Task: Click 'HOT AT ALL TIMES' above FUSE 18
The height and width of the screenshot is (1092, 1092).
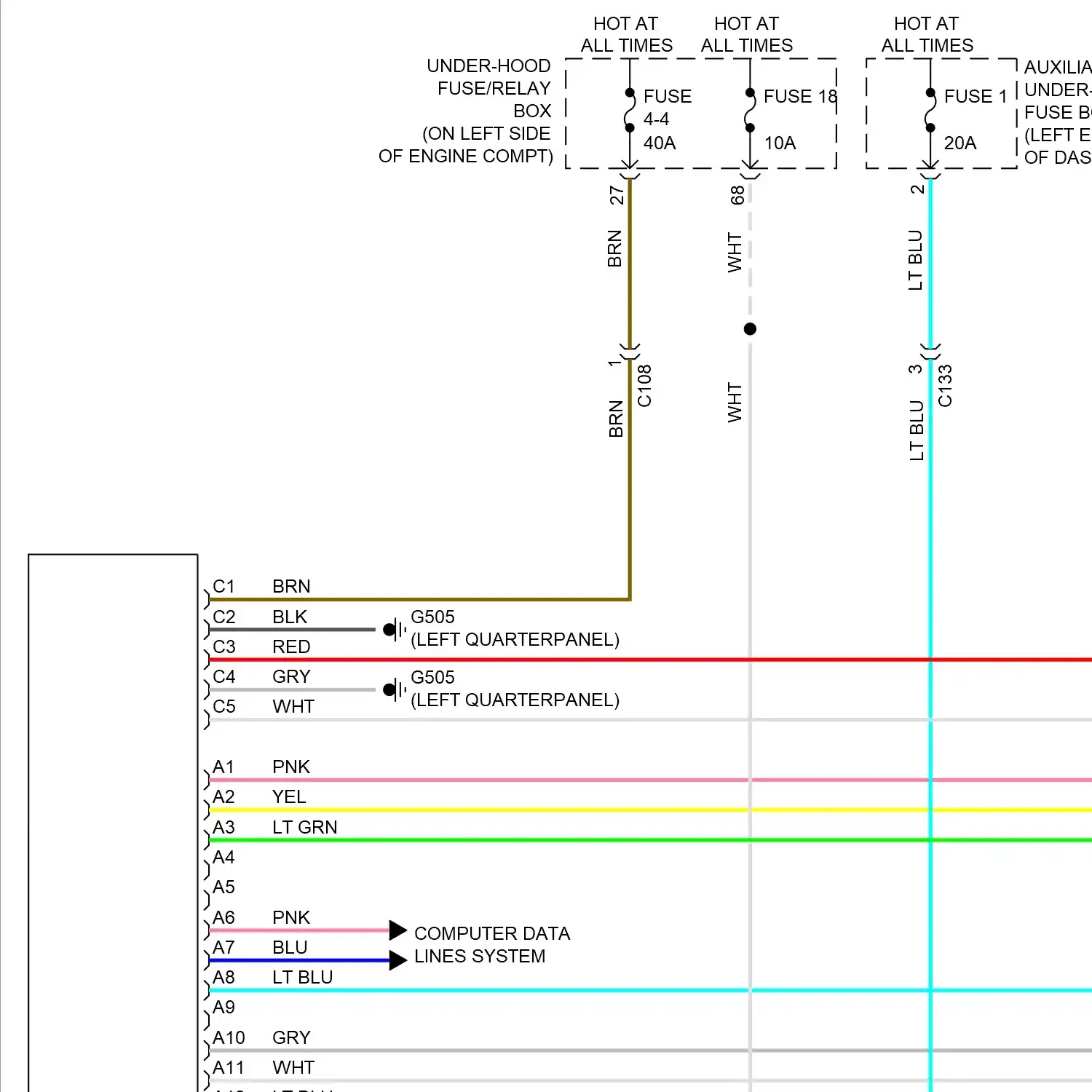Action: point(747,34)
